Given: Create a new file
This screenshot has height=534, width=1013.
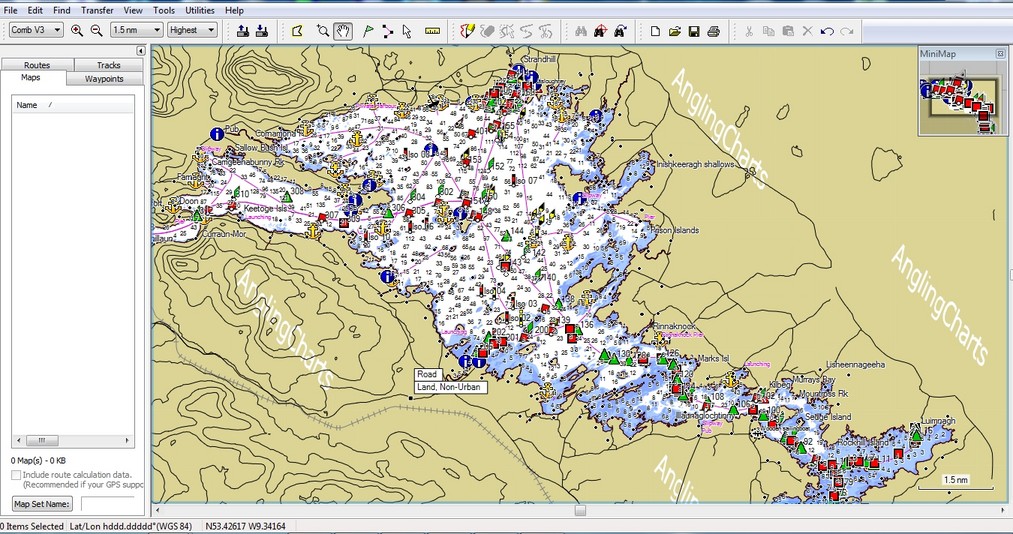Looking at the screenshot, I should coord(655,30).
